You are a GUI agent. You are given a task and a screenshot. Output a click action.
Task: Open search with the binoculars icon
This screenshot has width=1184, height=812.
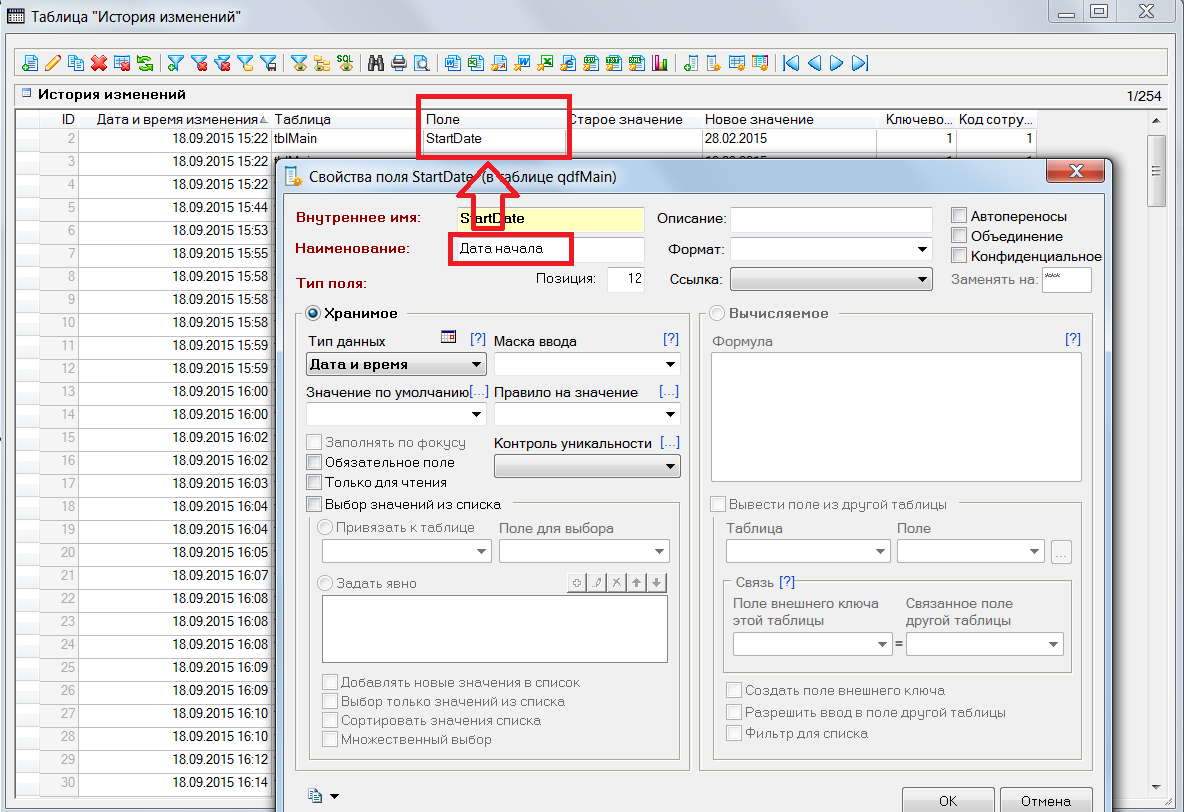pos(376,63)
